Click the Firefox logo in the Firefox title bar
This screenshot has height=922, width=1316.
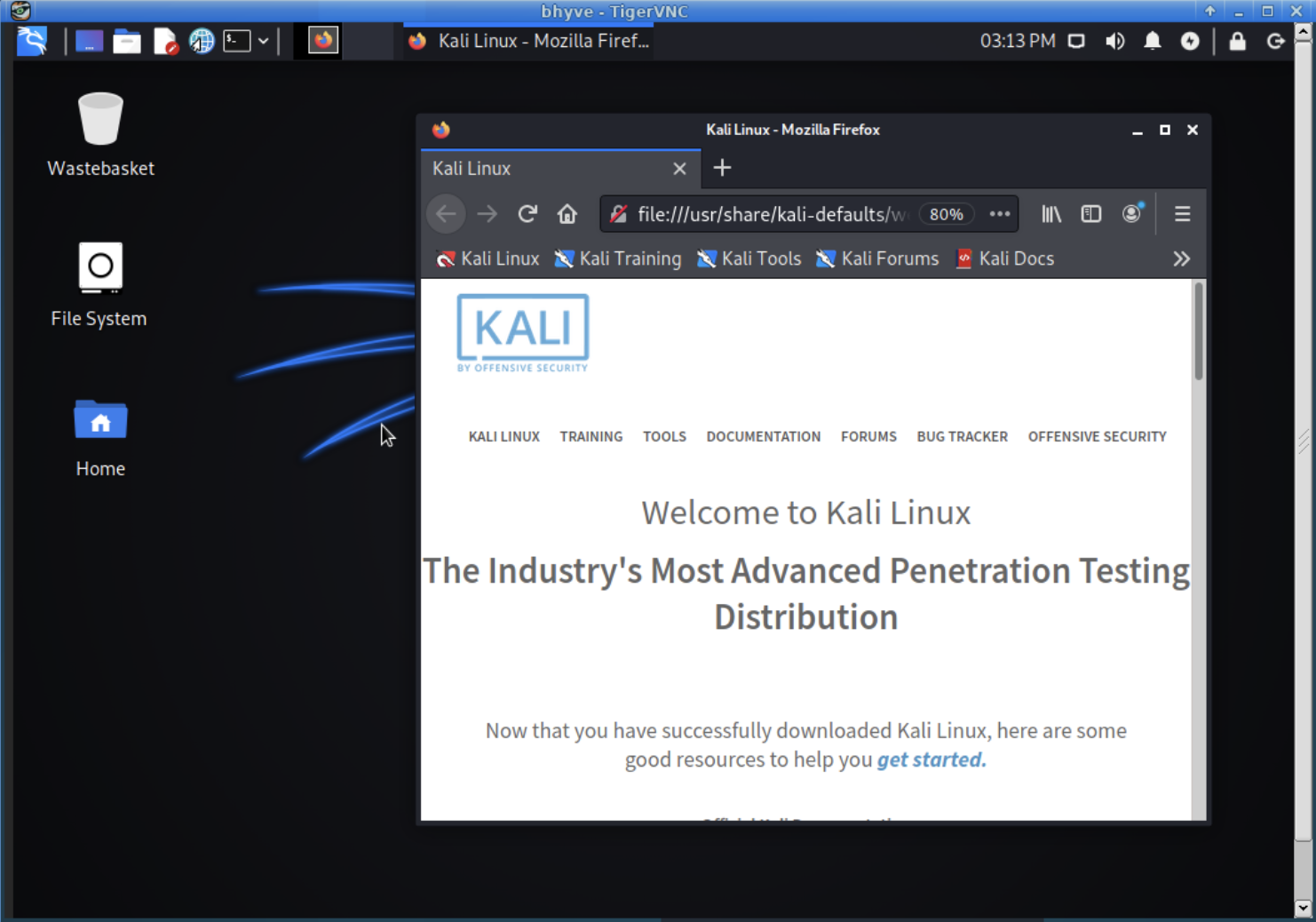point(441,130)
